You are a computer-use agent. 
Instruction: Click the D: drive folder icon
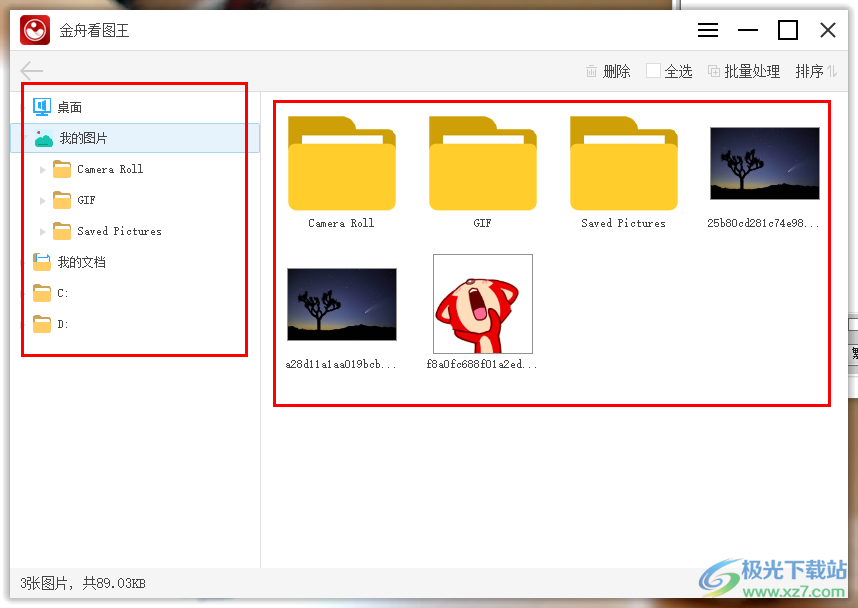click(42, 324)
